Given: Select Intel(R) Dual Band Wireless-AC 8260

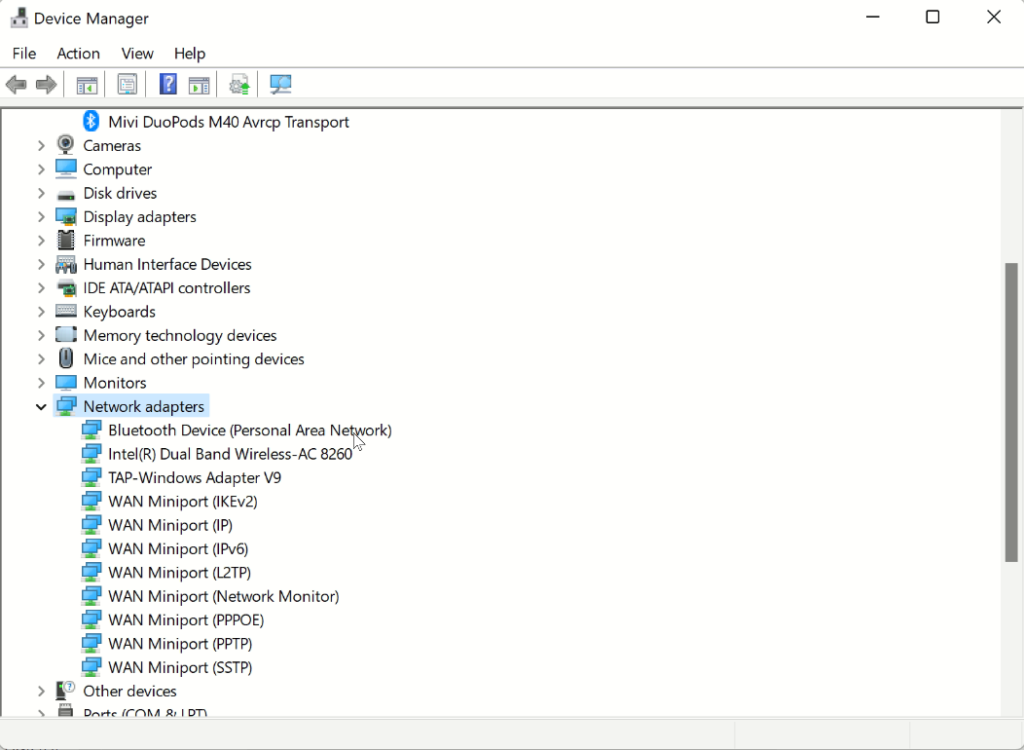Looking at the screenshot, I should (230, 454).
